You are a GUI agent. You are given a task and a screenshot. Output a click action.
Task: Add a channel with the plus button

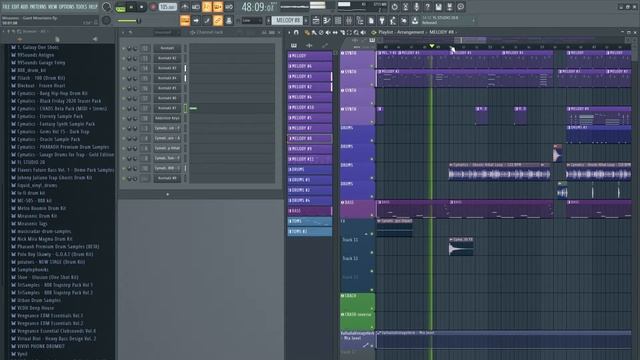click(167, 194)
